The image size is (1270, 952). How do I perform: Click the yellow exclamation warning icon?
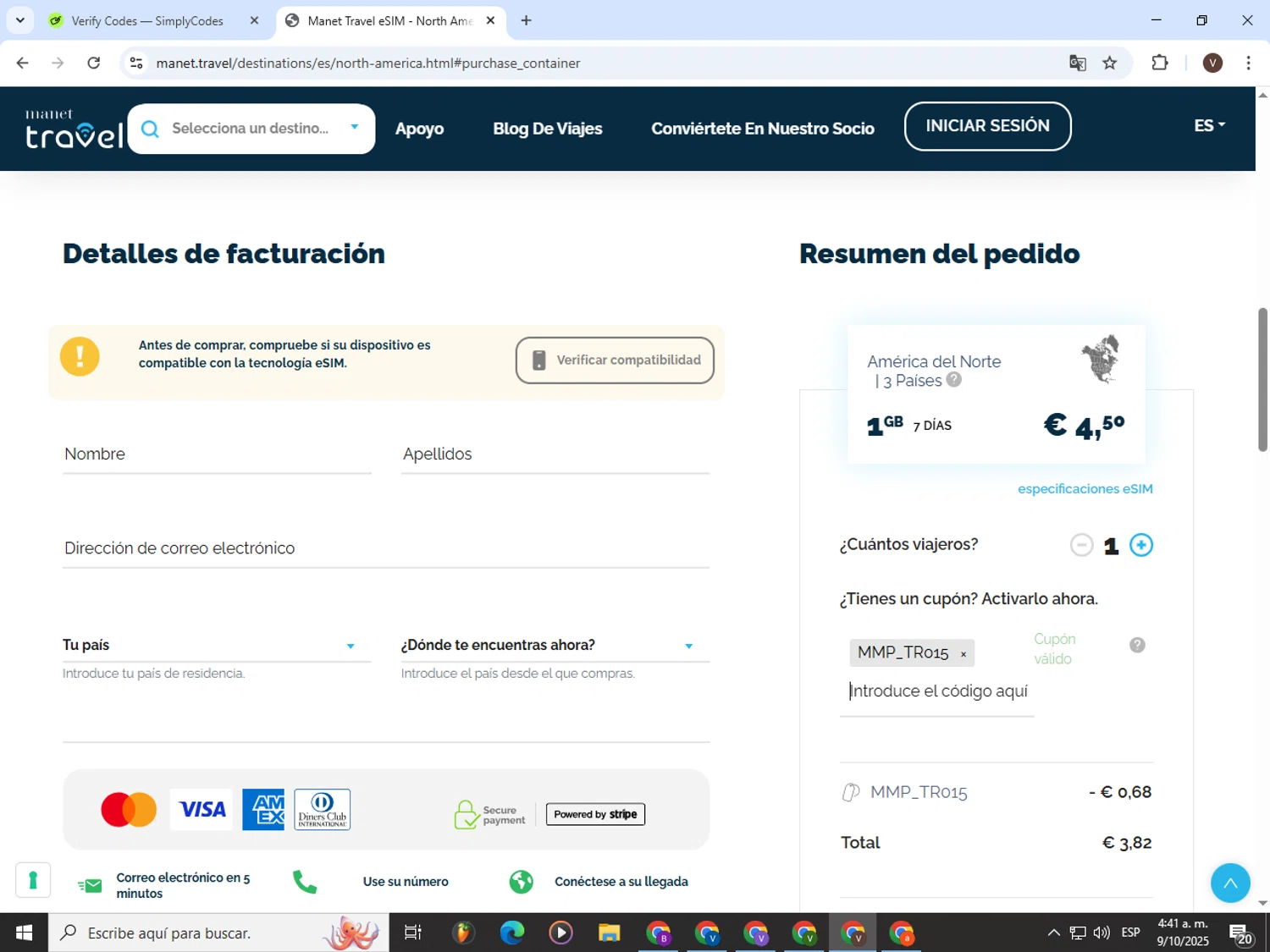click(80, 356)
